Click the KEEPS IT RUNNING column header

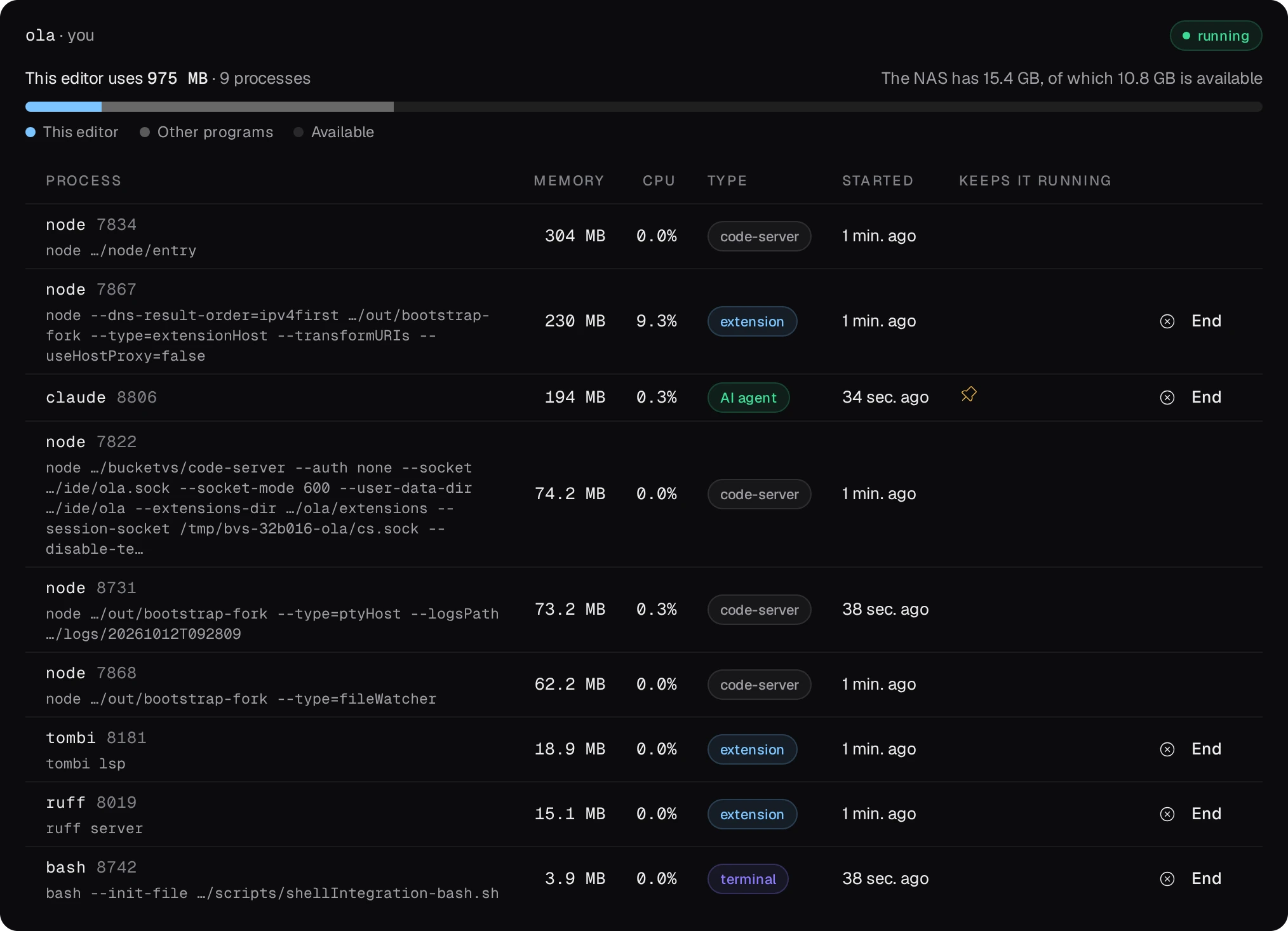(1035, 181)
